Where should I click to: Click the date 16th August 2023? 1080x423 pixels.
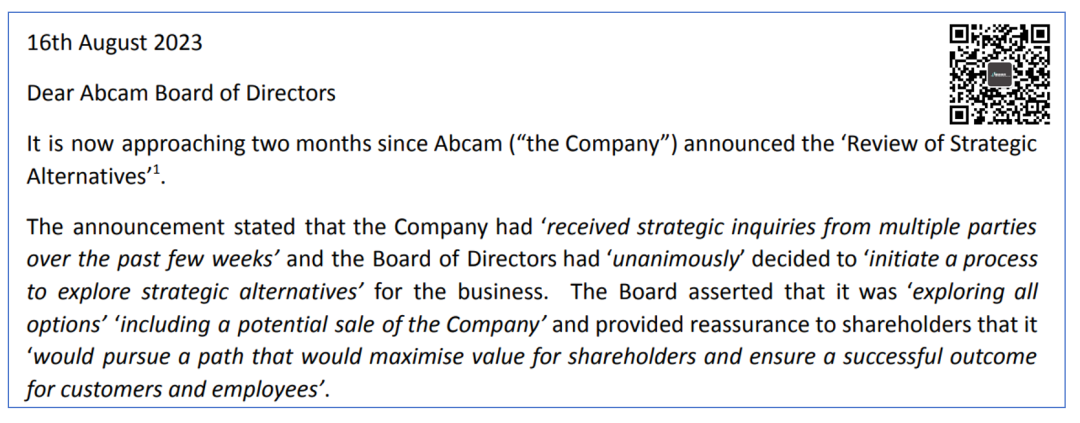point(114,43)
